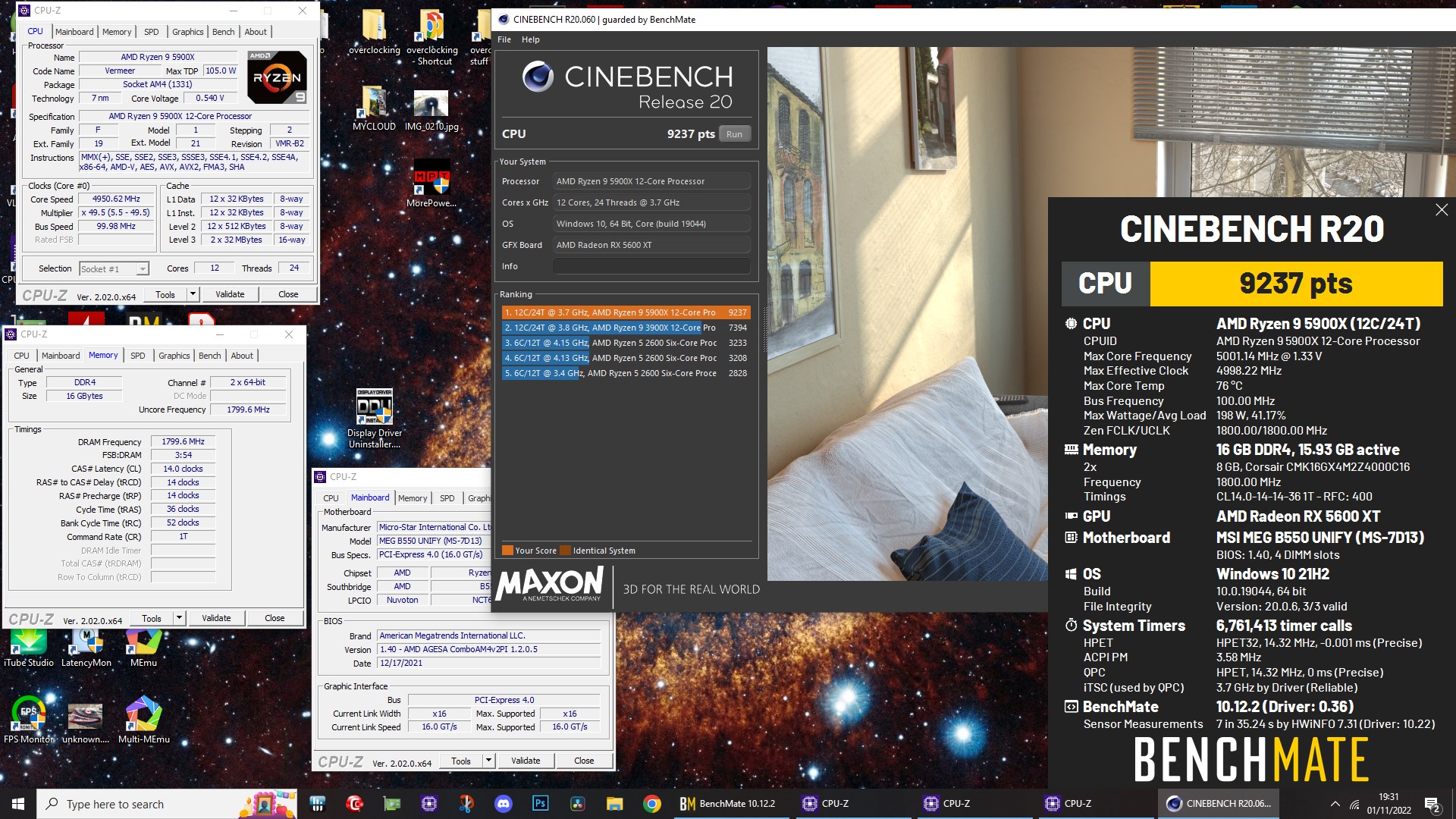Click the brown Identical System legend swatch
Screen dimensions: 1456x819
[x=566, y=551]
